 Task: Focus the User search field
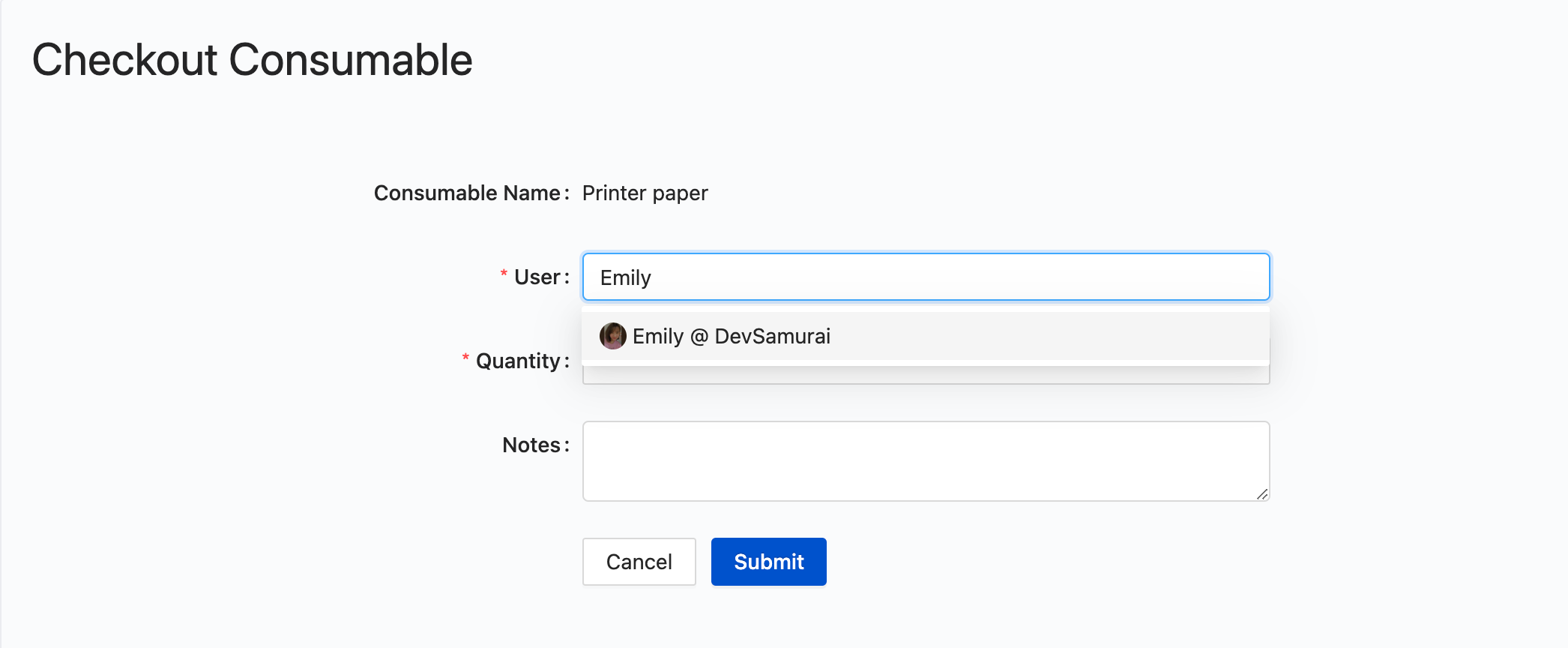point(926,277)
